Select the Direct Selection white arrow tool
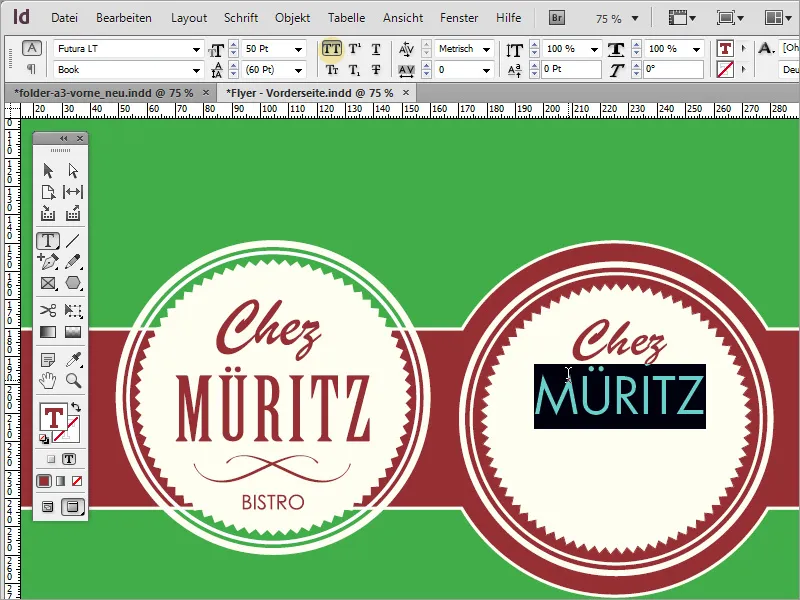800x600 pixels. pos(73,170)
